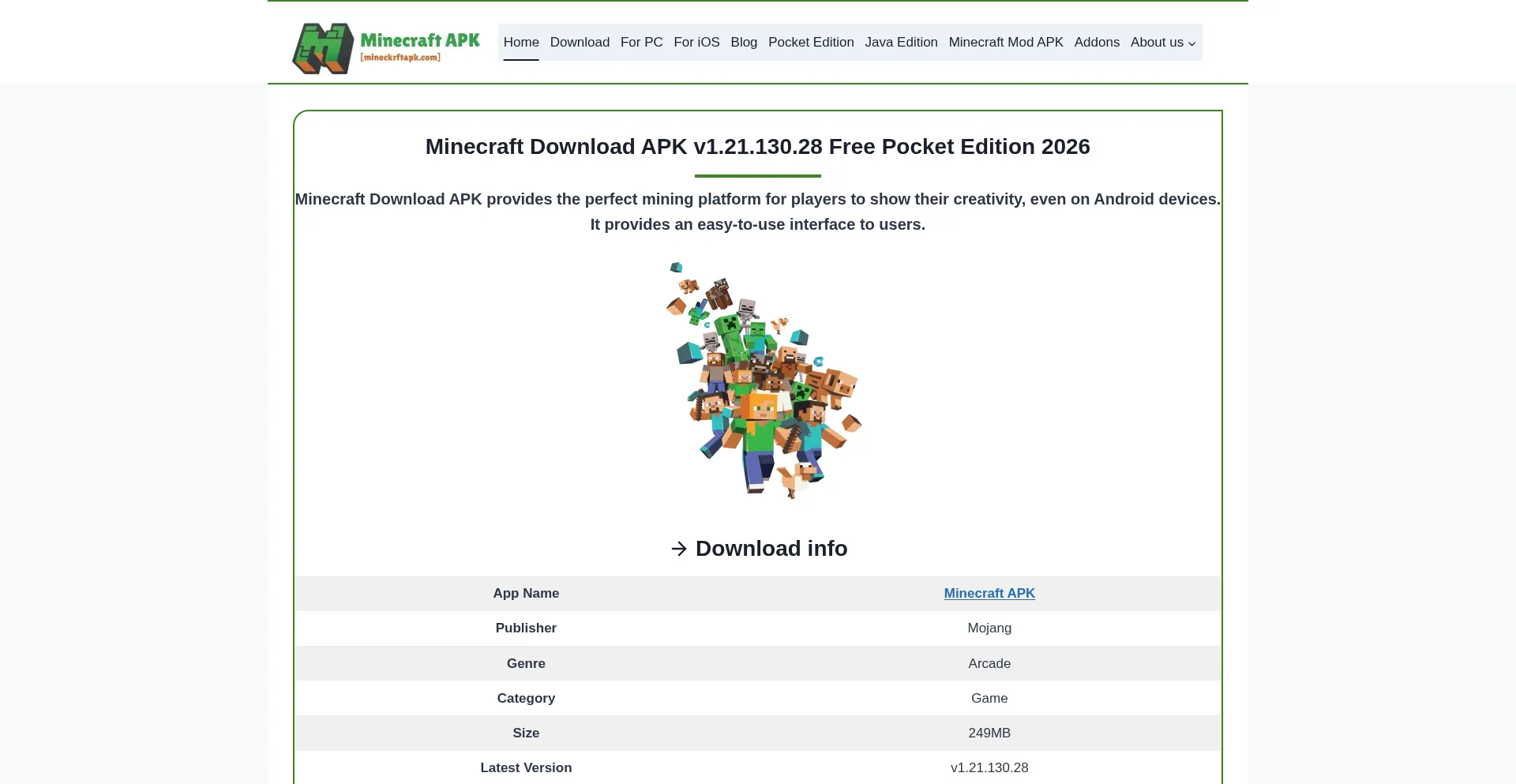Click the page title heading
This screenshot has width=1516, height=784.
click(758, 146)
